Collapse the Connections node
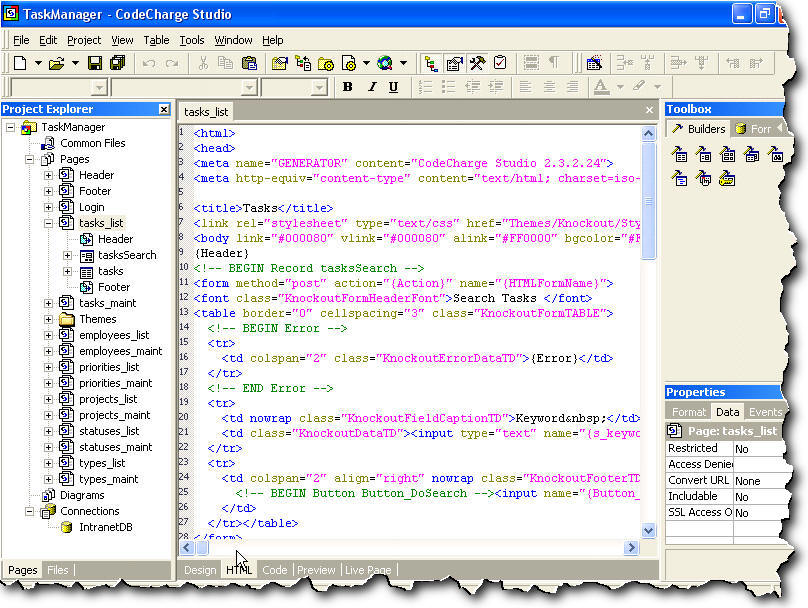This screenshot has height=608, width=808. 30,511
